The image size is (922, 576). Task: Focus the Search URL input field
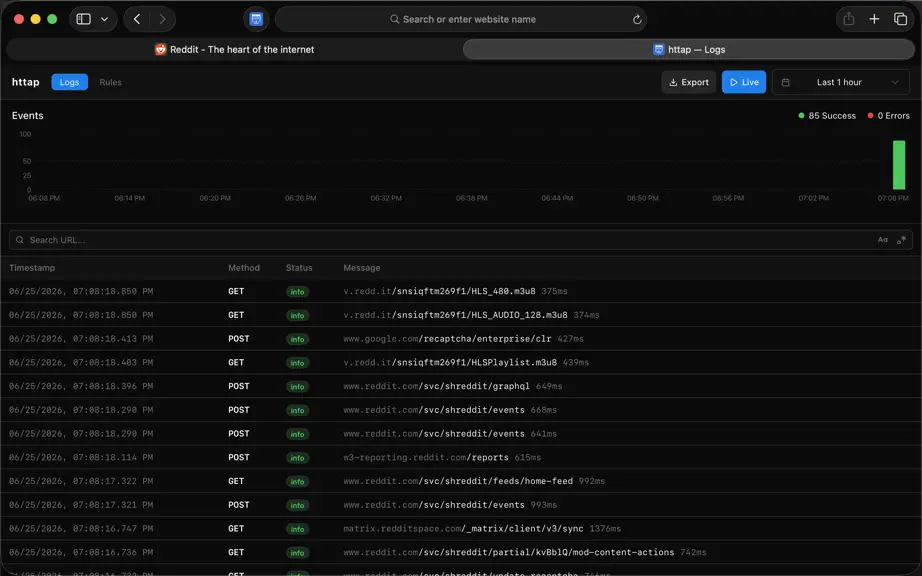click(x=460, y=240)
